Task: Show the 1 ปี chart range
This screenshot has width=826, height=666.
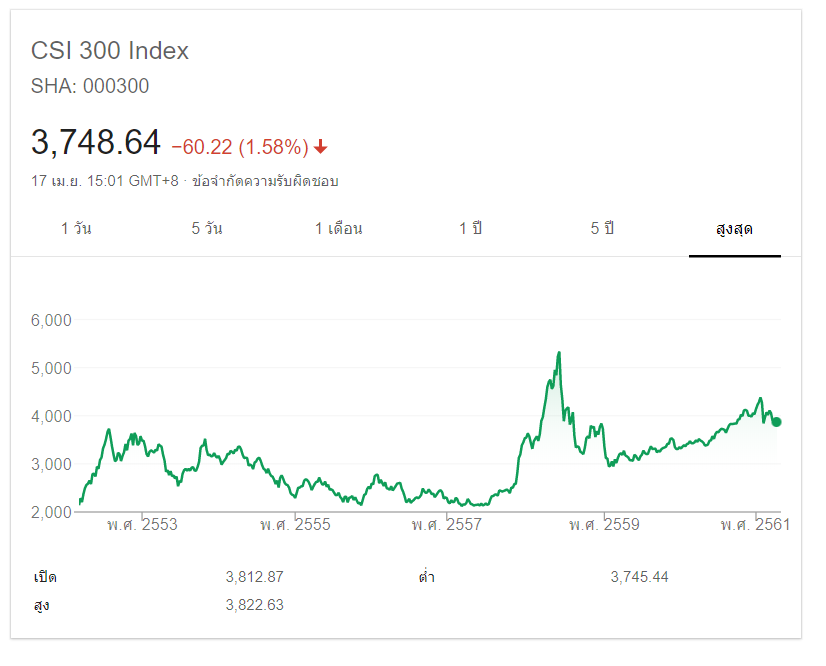Action: click(470, 229)
